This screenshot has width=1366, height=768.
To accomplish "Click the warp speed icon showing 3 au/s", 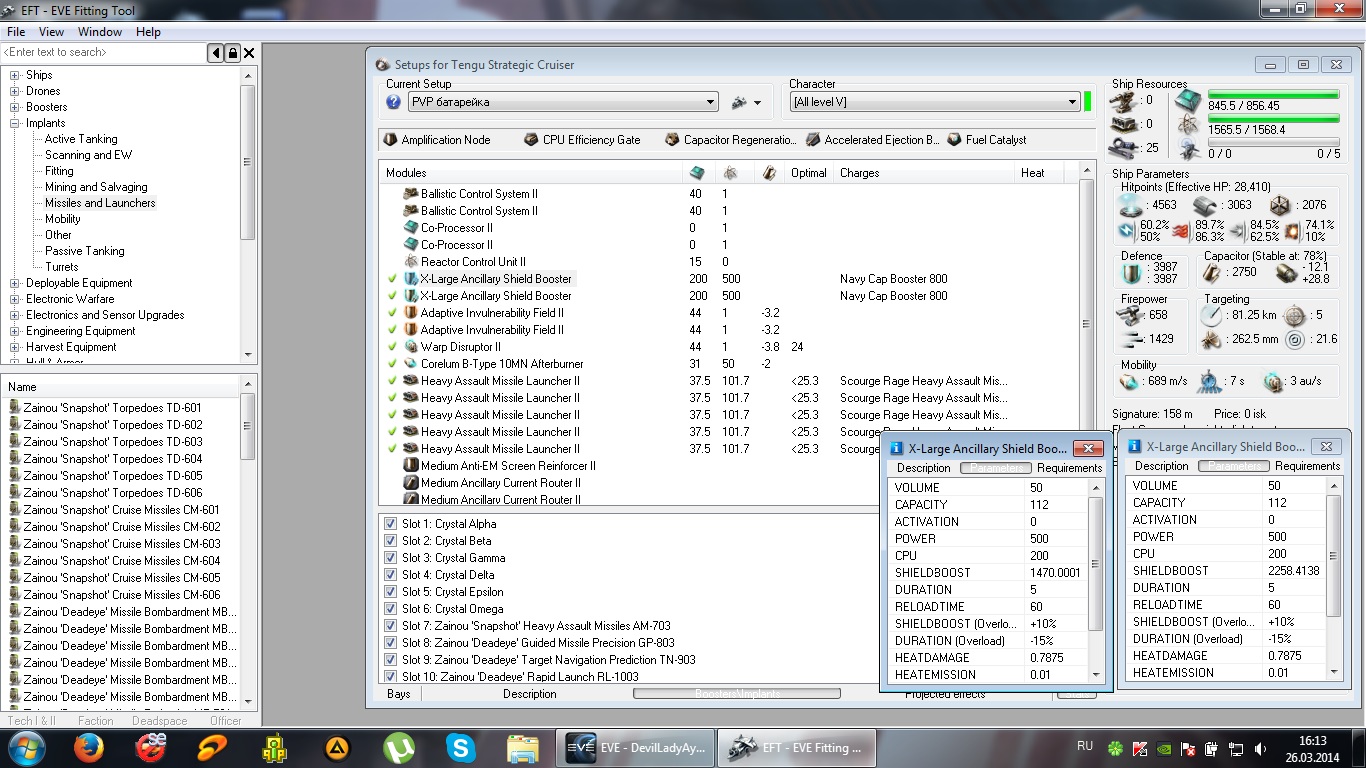I will (1273, 382).
